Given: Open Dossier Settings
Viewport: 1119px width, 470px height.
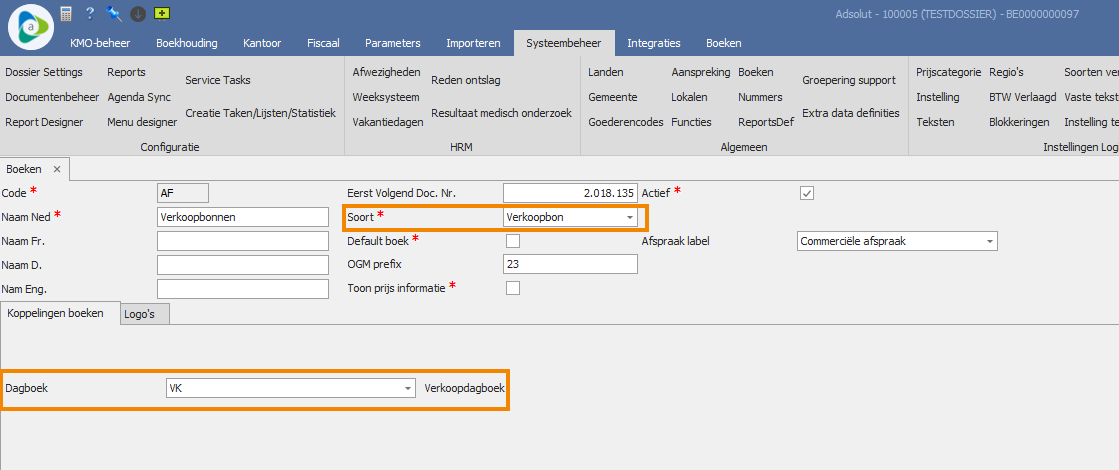Looking at the screenshot, I should point(44,72).
